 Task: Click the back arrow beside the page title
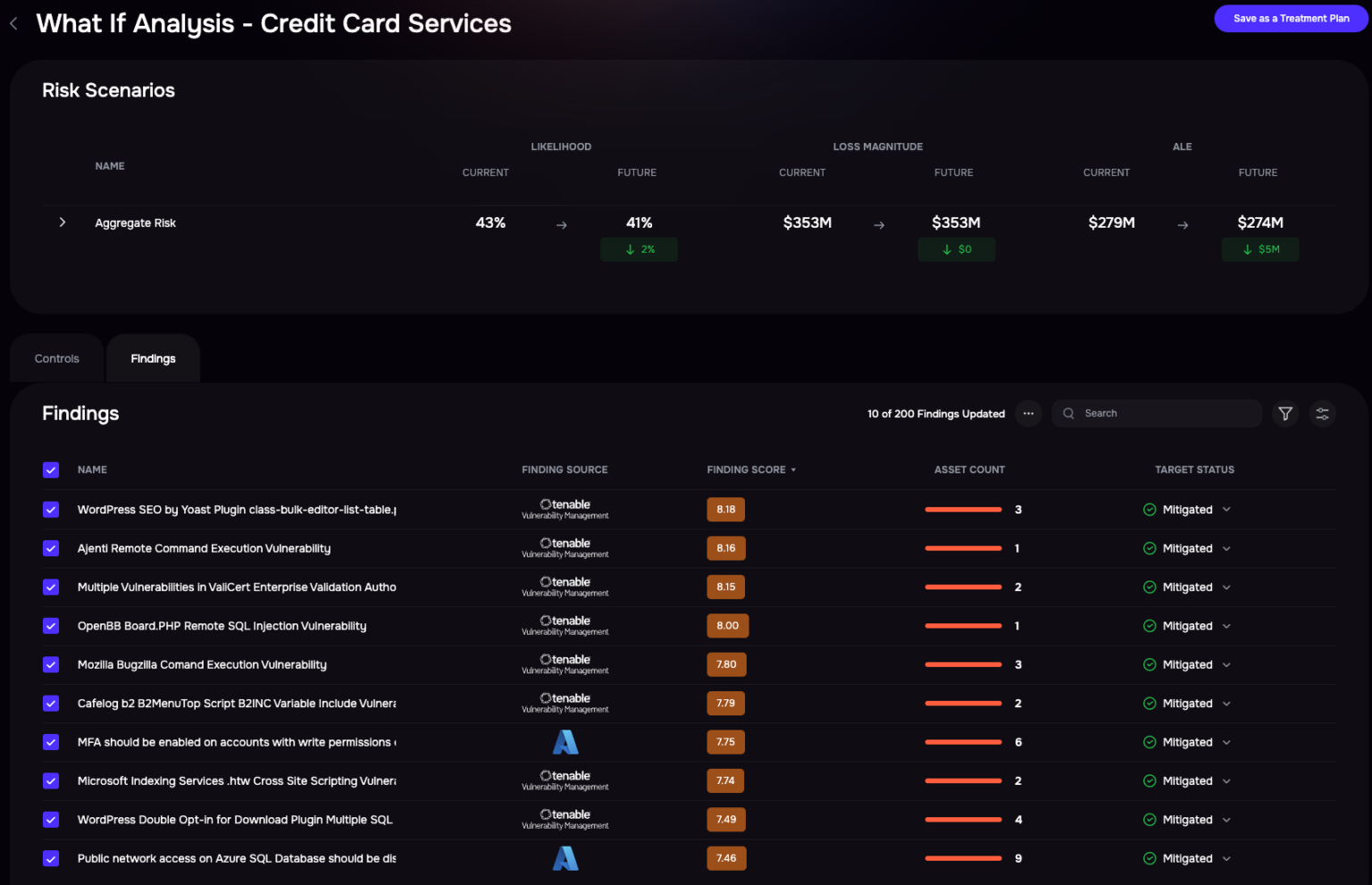13,24
